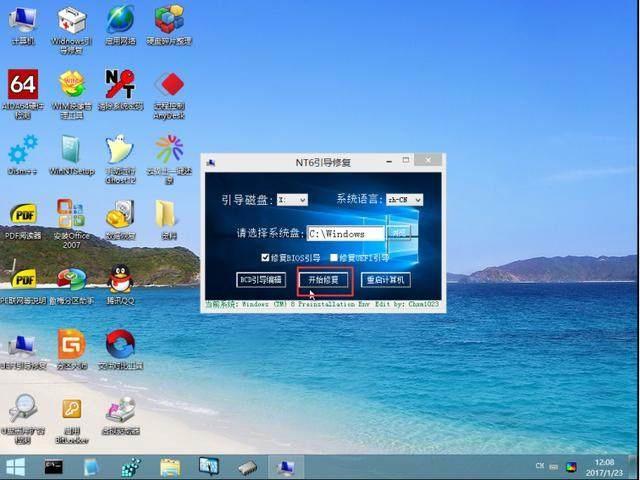The width and height of the screenshot is (640, 480).
Task: Click the colorful display tray icon
Action: (x=572, y=467)
